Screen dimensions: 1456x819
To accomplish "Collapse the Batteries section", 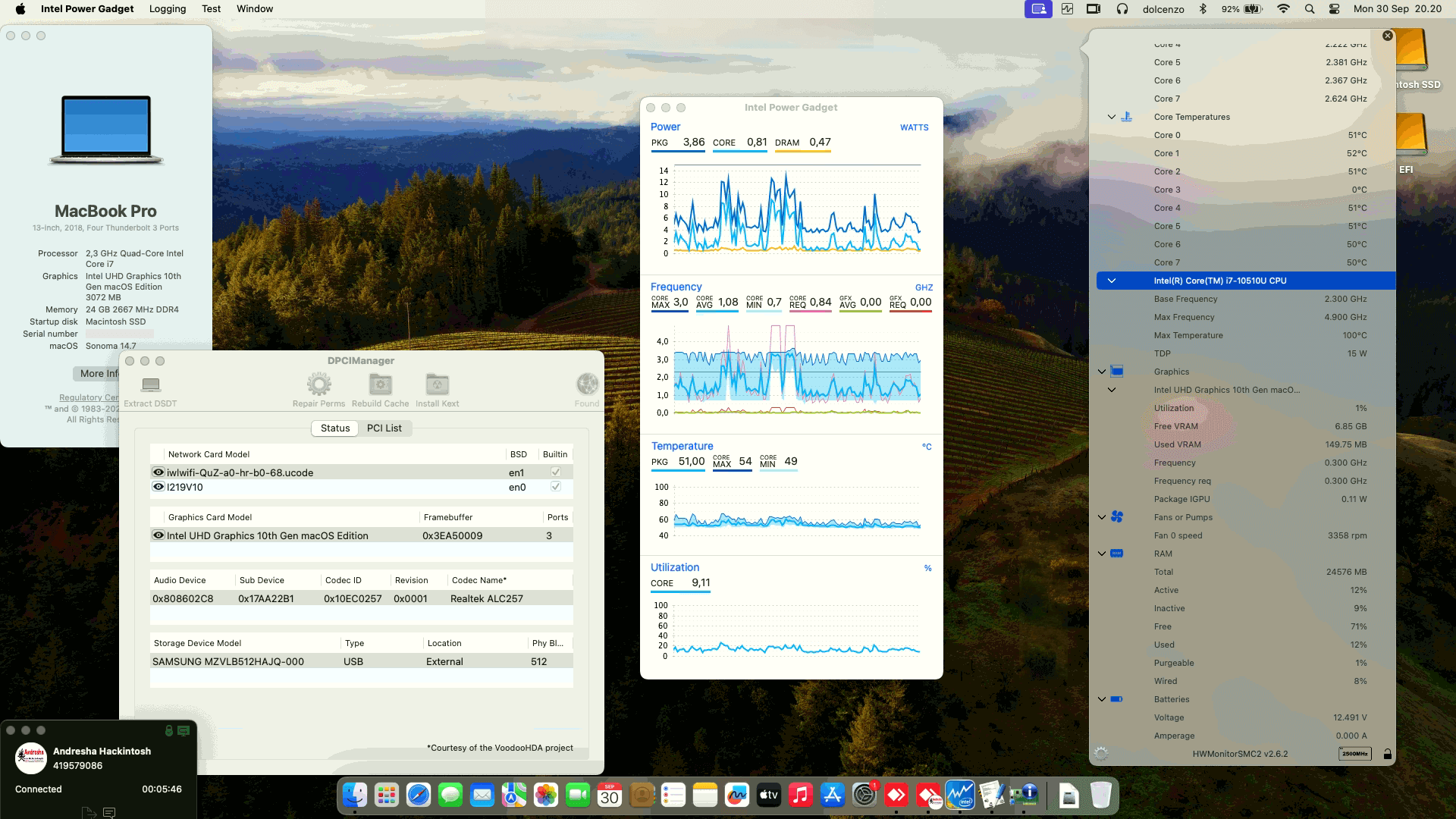I will [1101, 698].
